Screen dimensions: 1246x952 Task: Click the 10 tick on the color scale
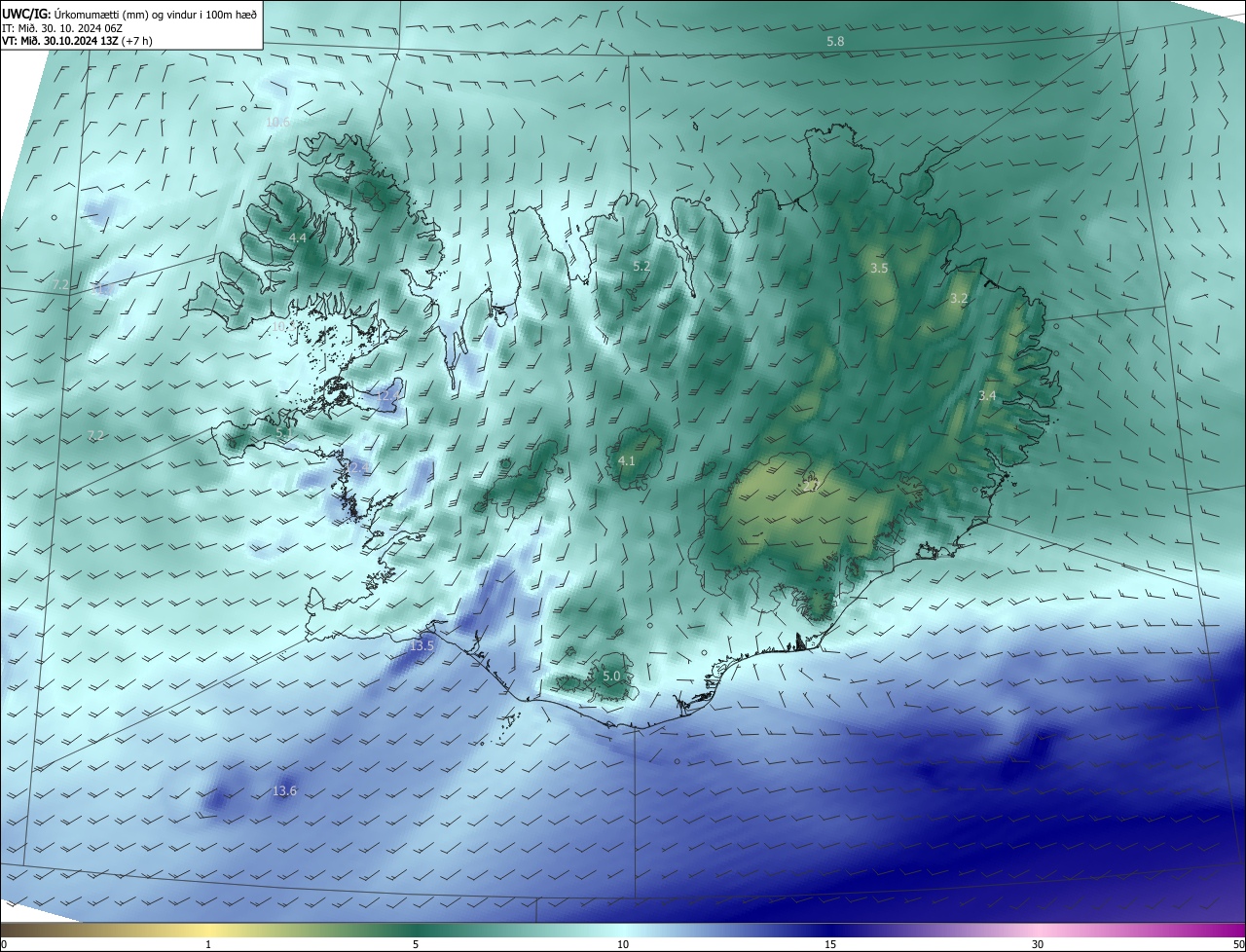point(623,944)
